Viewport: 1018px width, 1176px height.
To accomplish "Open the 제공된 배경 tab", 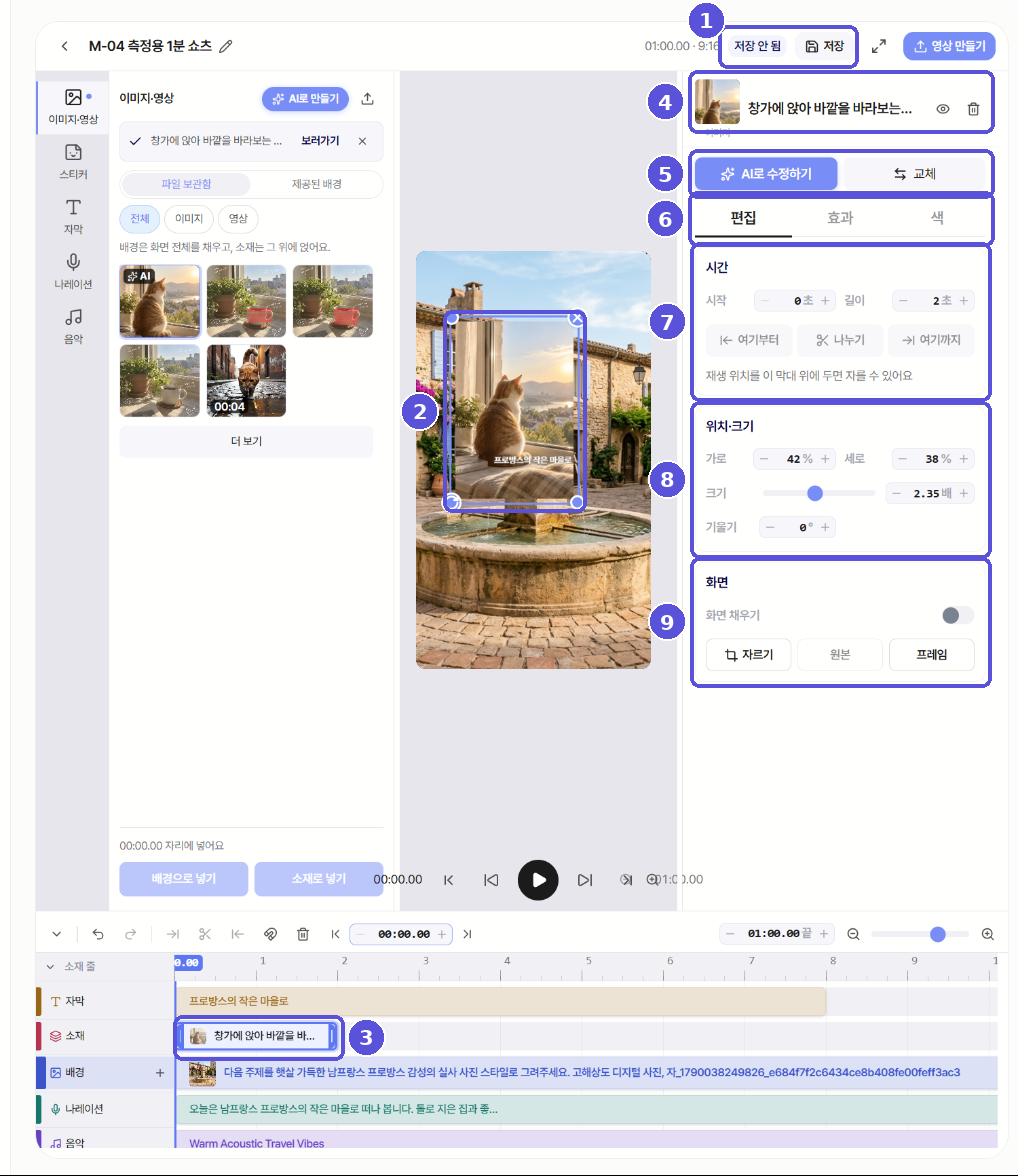I will tap(317, 184).
